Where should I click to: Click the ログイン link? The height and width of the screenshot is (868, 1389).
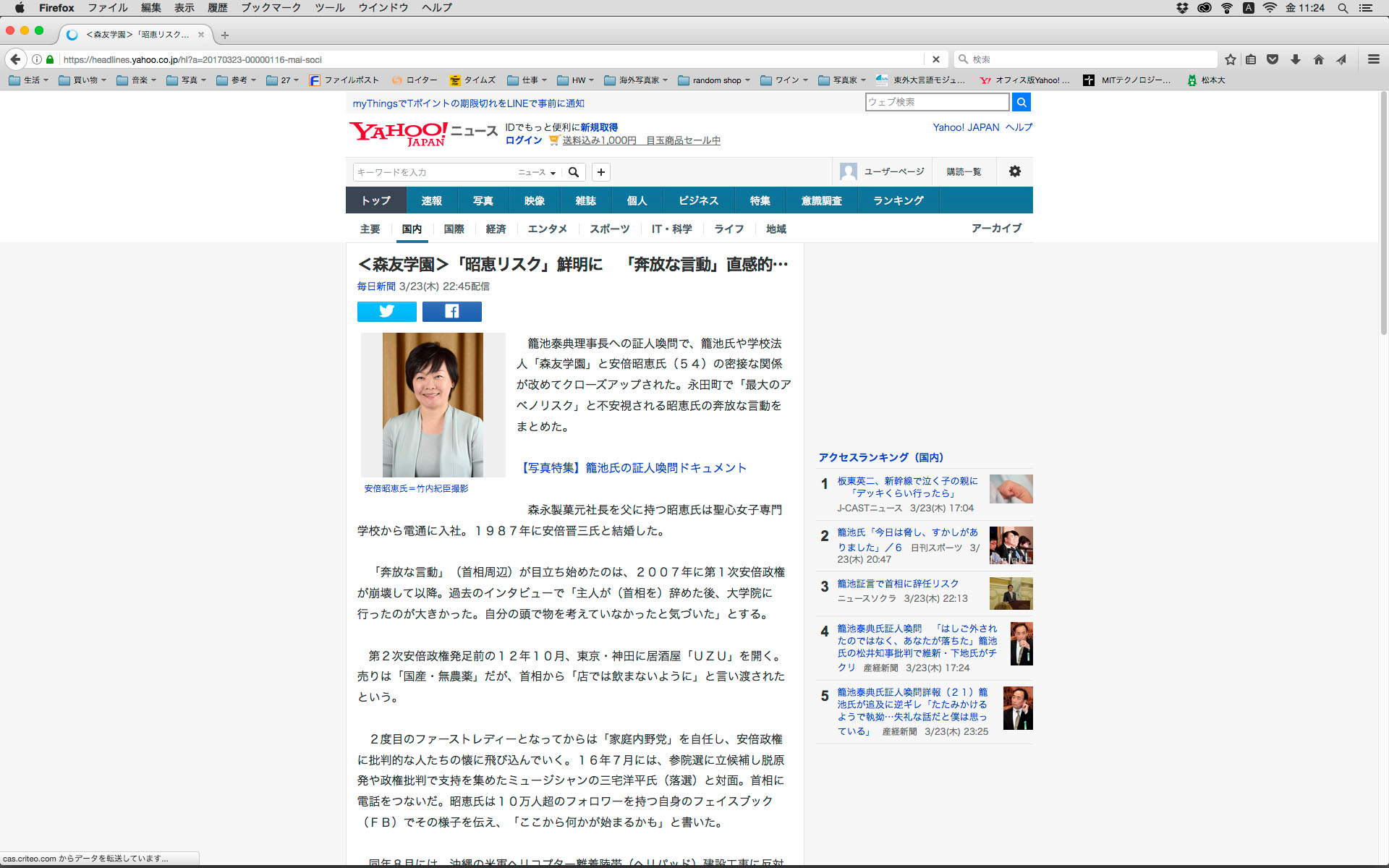pyautogui.click(x=523, y=140)
